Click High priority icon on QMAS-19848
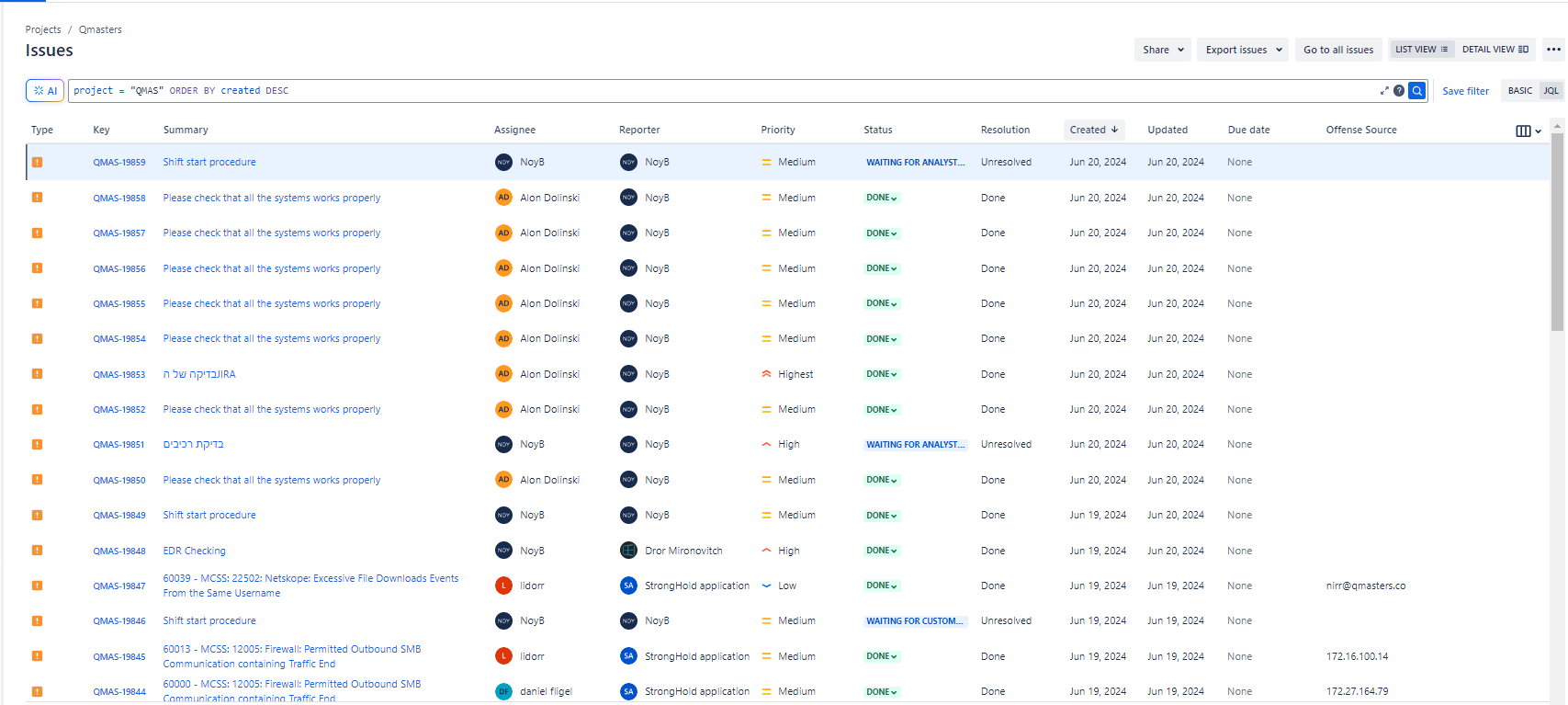This screenshot has height=705, width=1568. click(x=766, y=551)
